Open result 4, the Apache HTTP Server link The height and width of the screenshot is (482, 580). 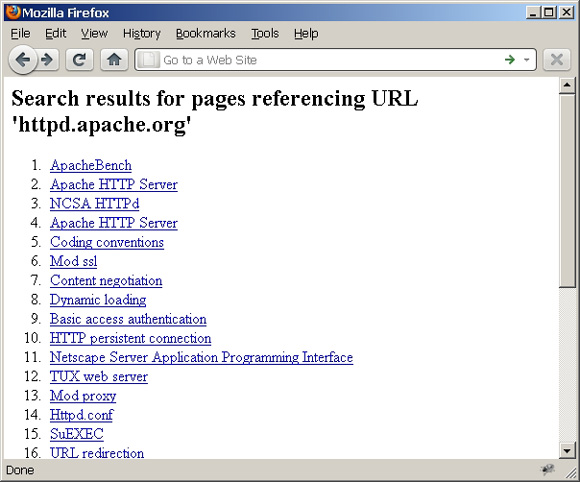(x=114, y=223)
